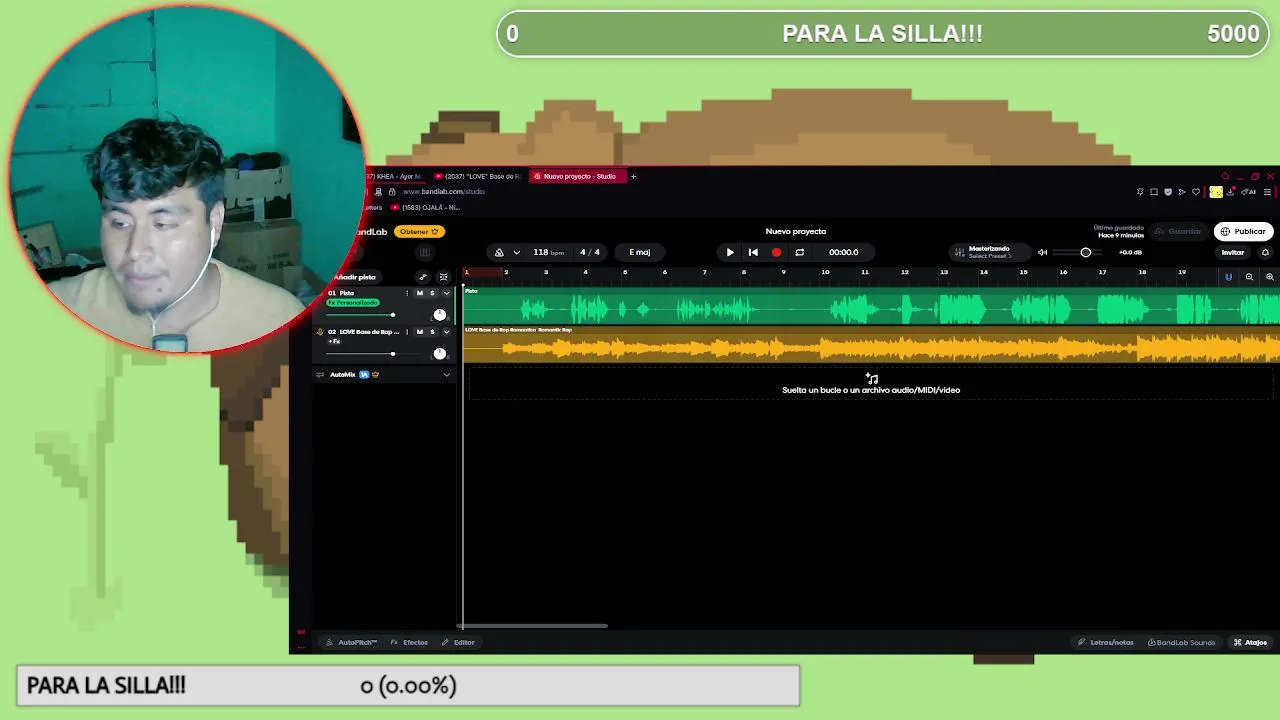Click the greyed Guardar button
The image size is (1280, 720).
click(1178, 231)
